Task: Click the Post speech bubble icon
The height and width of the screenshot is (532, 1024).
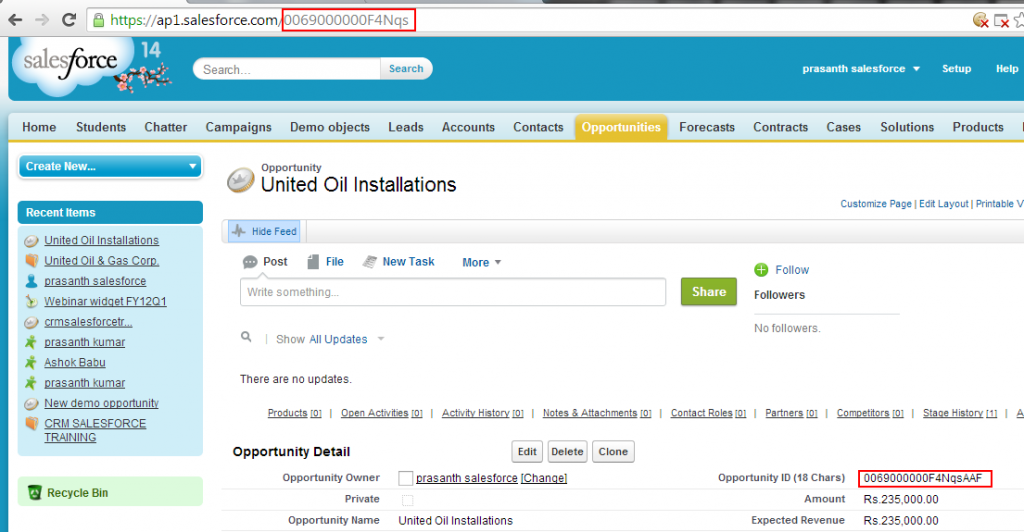Action: pyautogui.click(x=249, y=262)
